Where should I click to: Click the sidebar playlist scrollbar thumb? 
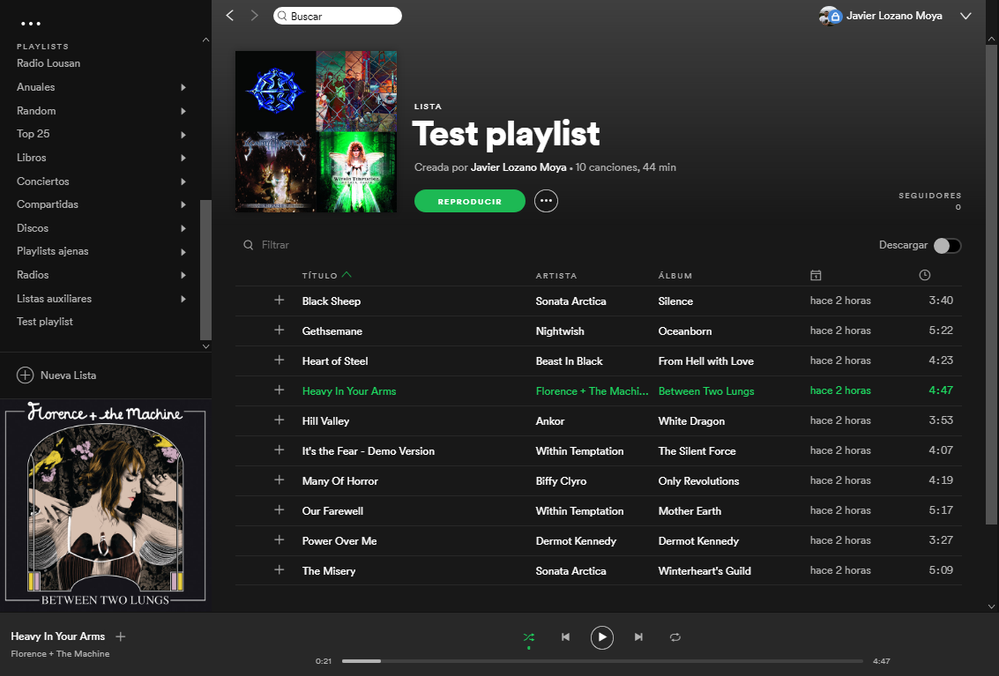(205, 270)
